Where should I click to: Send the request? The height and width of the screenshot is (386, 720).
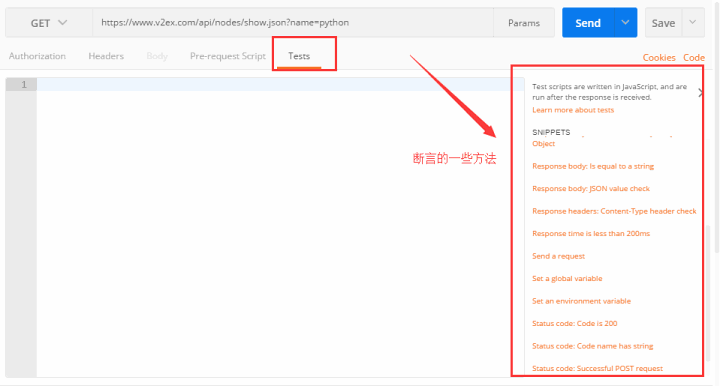click(x=588, y=23)
